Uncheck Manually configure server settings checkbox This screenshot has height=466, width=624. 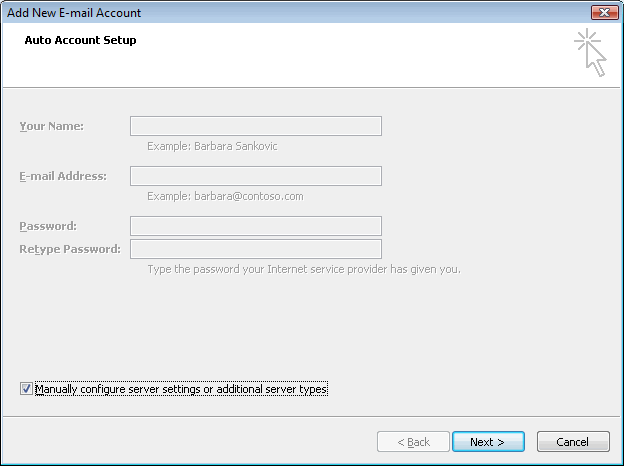[25, 389]
